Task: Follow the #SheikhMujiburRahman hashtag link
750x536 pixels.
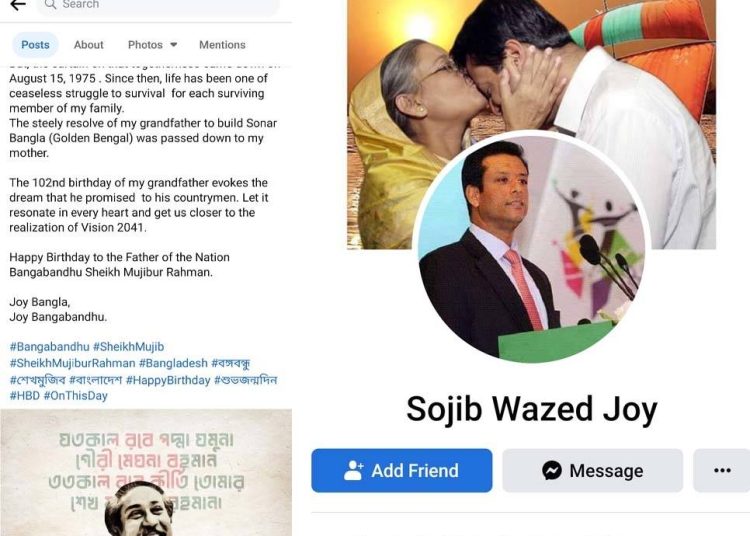Action: (72, 363)
